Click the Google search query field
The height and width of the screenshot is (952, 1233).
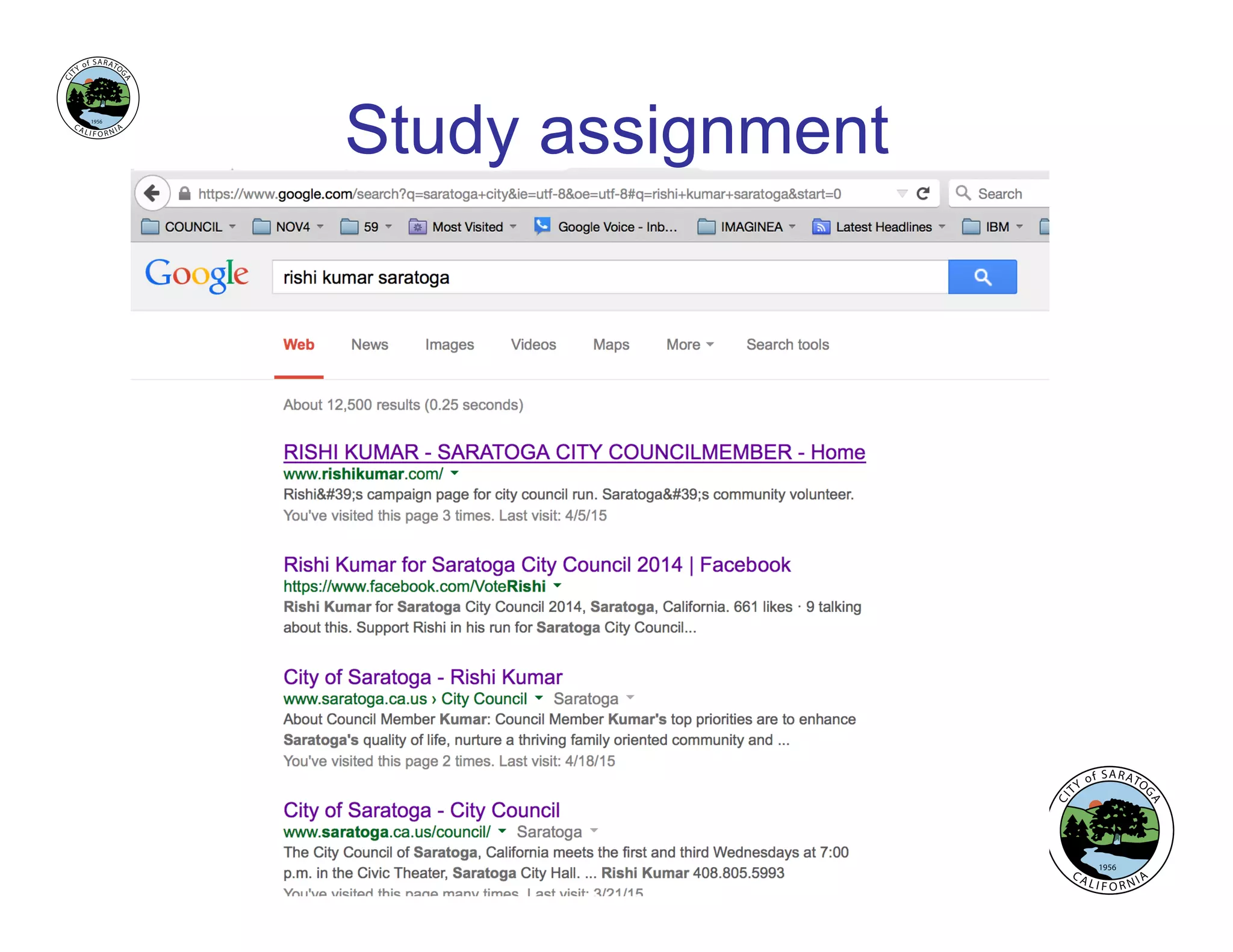(x=610, y=277)
